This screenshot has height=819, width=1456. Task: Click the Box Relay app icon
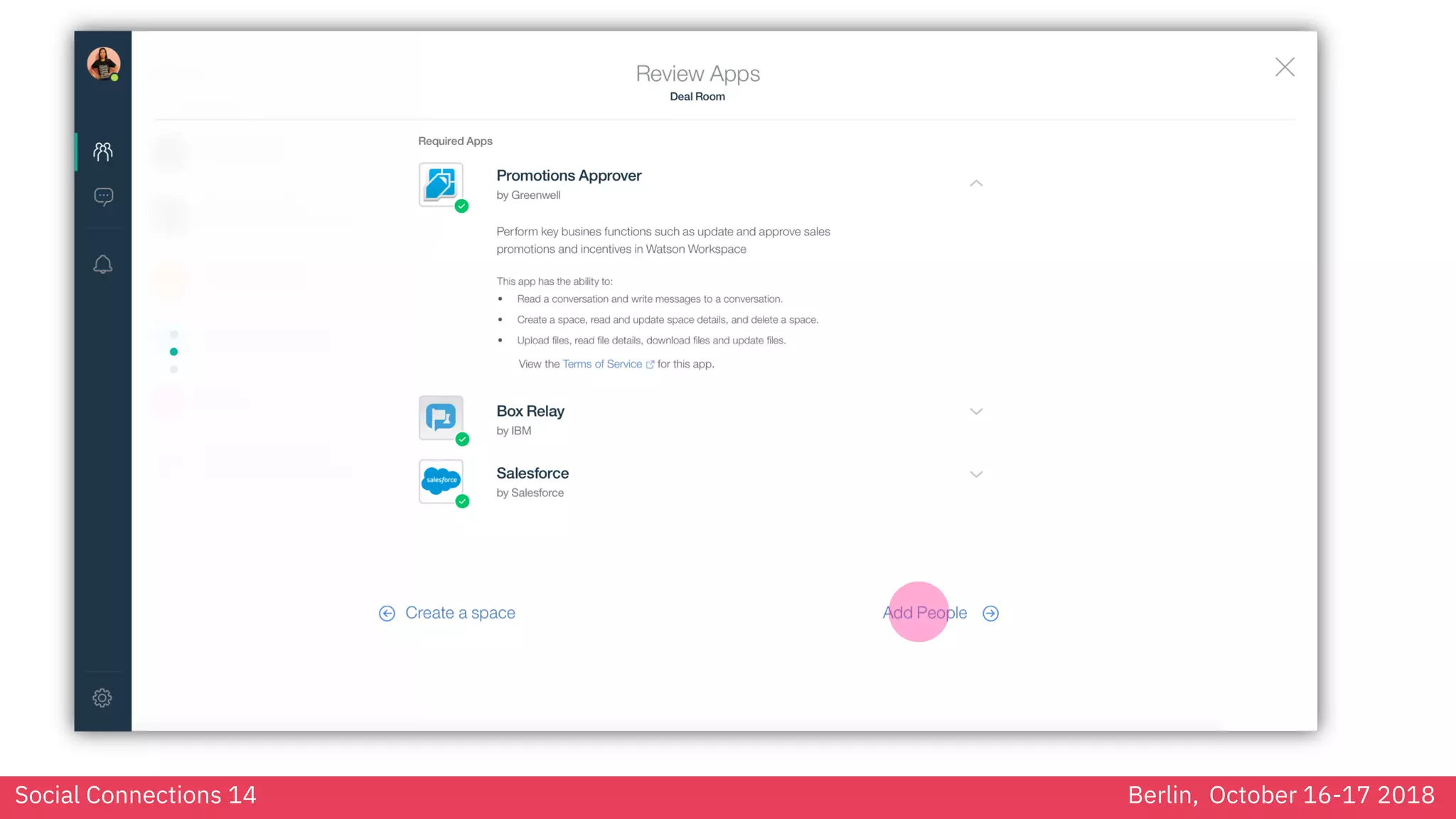(441, 417)
